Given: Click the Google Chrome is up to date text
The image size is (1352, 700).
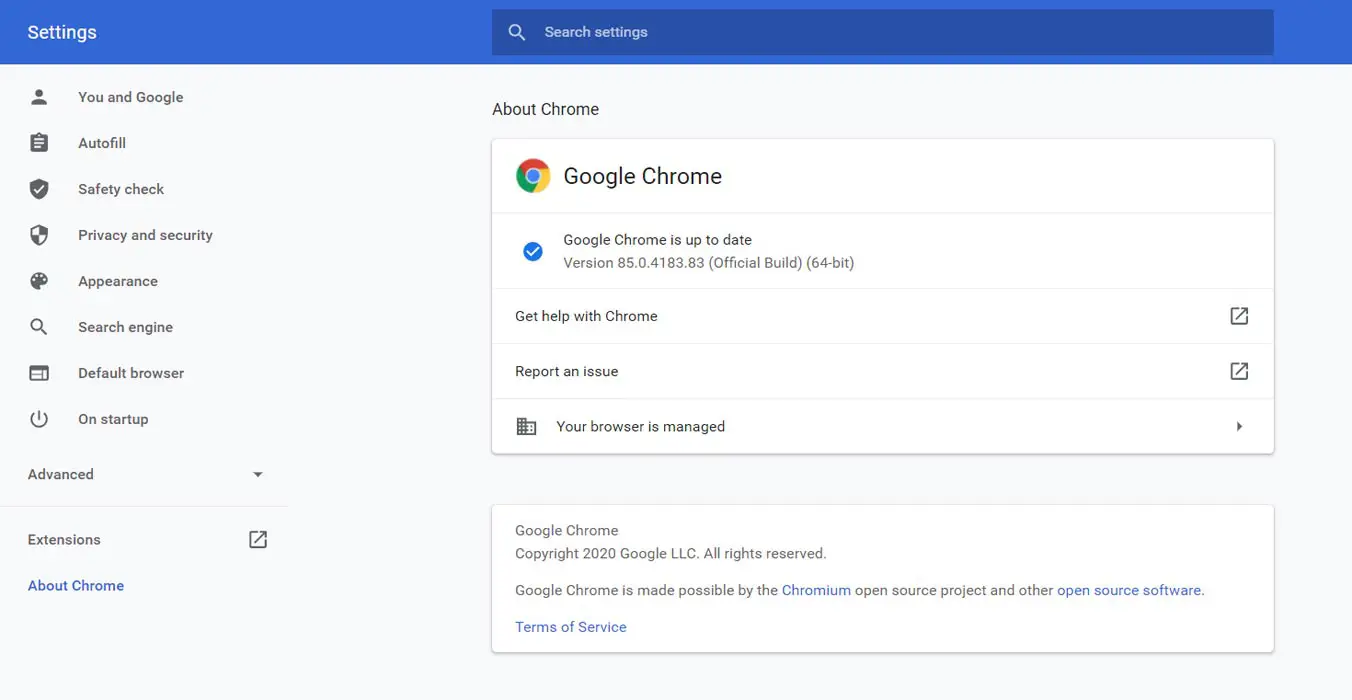Looking at the screenshot, I should [658, 240].
